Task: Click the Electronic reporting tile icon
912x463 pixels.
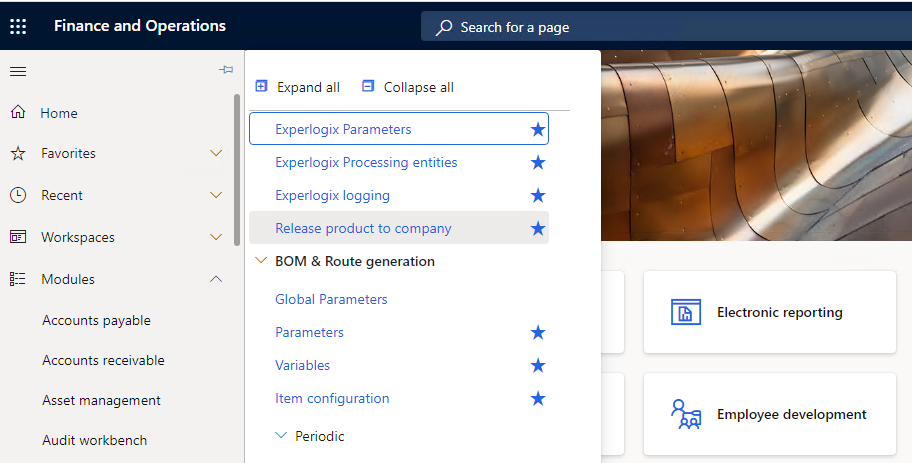Action: [x=686, y=312]
